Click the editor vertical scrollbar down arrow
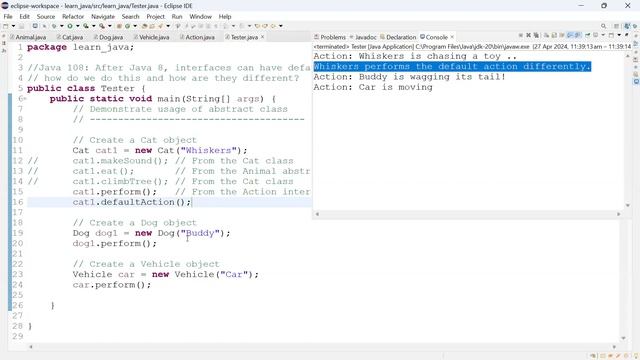The image size is (640, 360). (623, 338)
